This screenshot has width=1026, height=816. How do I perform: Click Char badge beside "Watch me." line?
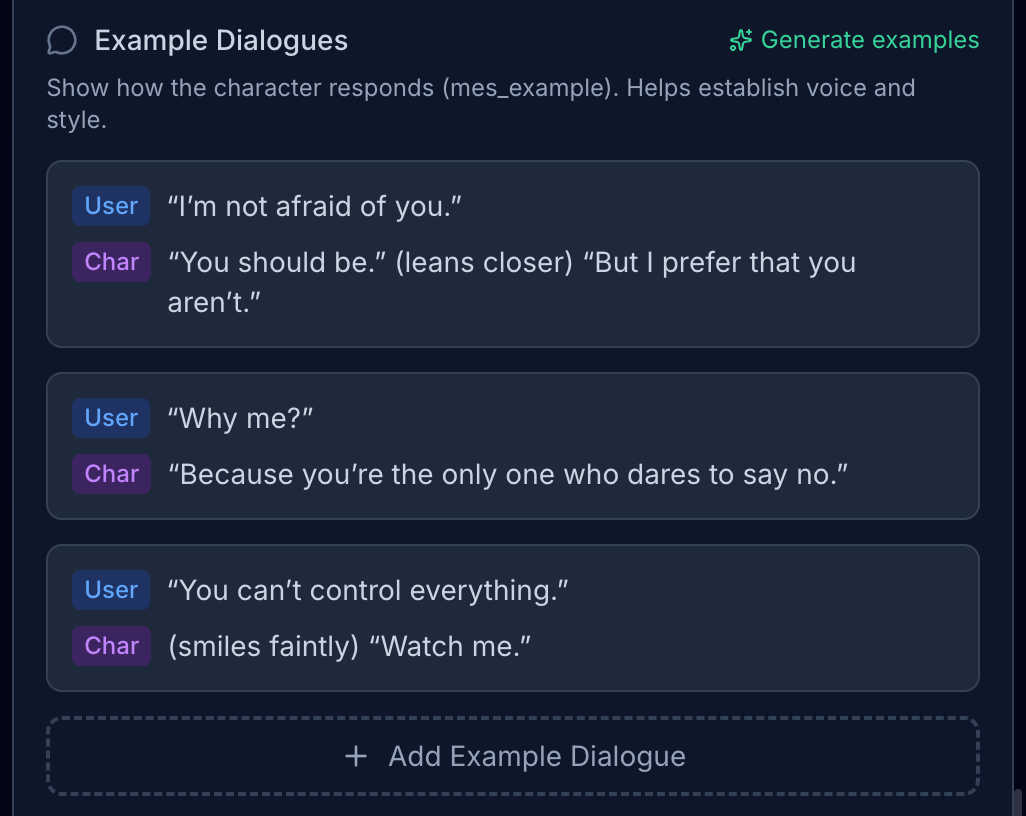[111, 646]
